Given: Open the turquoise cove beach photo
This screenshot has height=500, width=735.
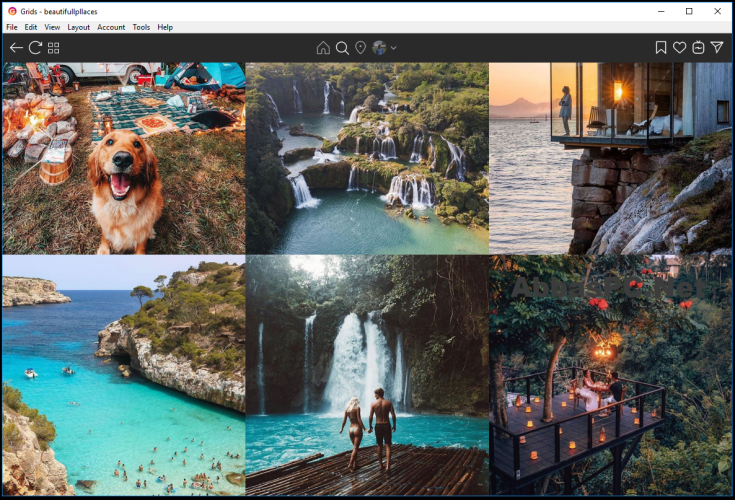Looking at the screenshot, I should [124, 375].
